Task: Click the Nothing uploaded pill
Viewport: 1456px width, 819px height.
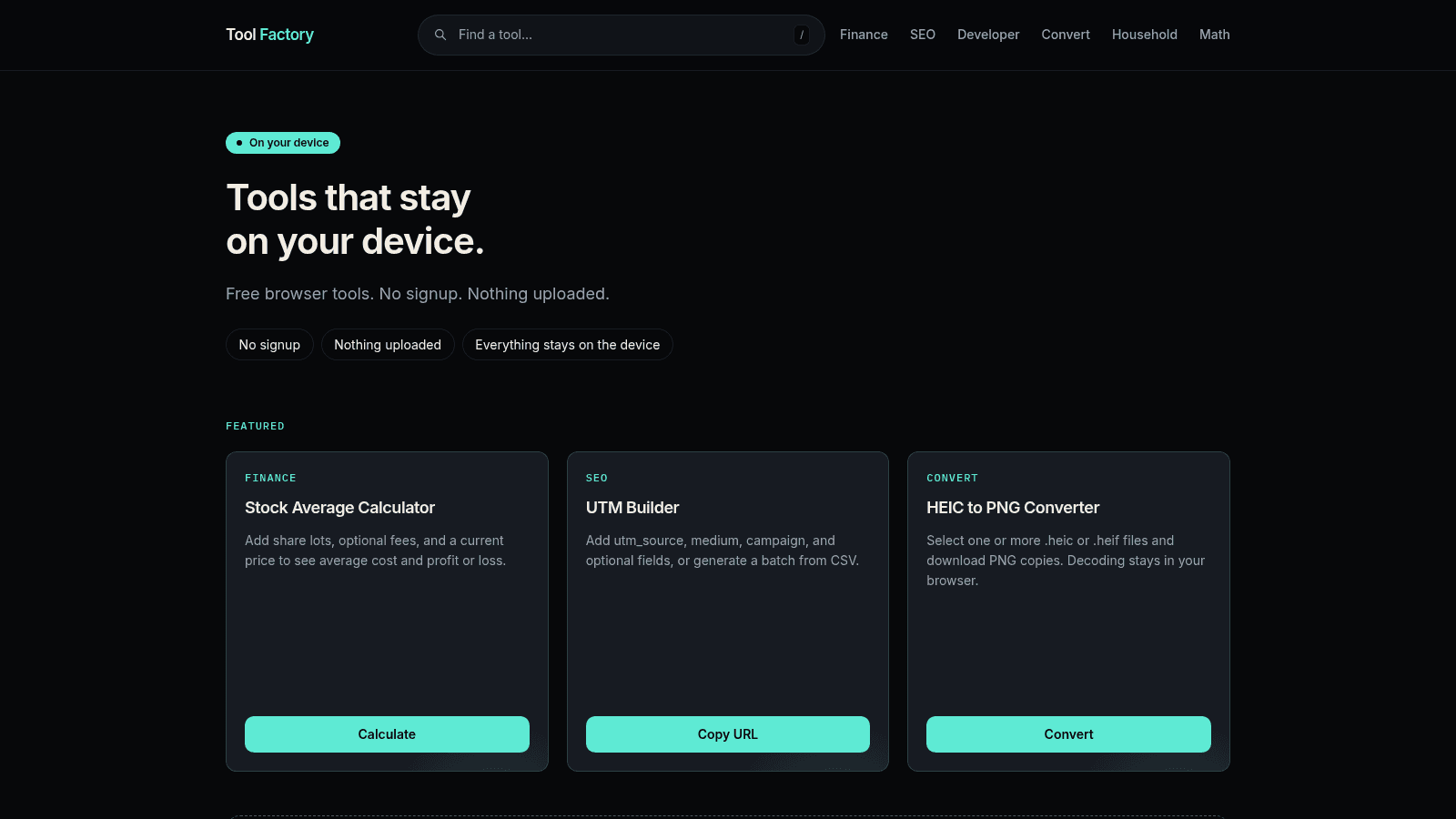Action: click(x=388, y=345)
